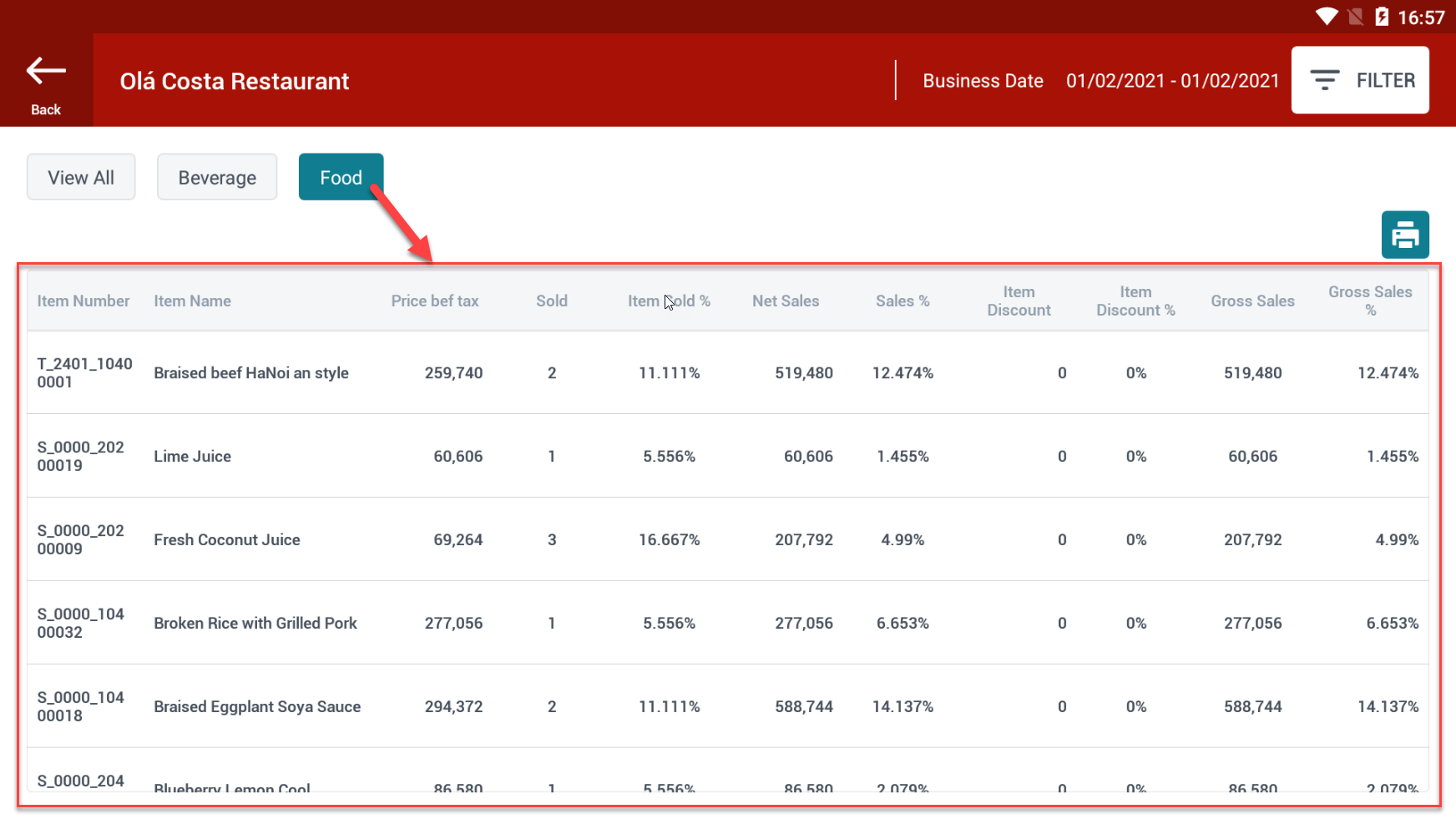The height and width of the screenshot is (819, 1456).
Task: Switch to the View All tab
Action: pyautogui.click(x=81, y=177)
